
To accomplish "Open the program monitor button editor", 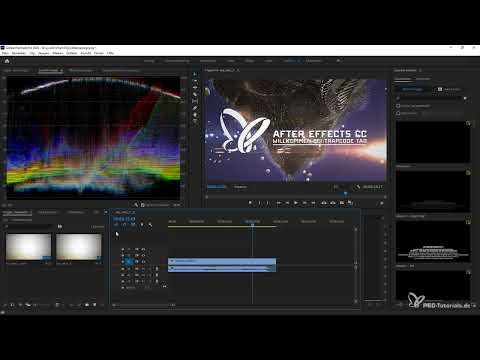I will [382, 203].
